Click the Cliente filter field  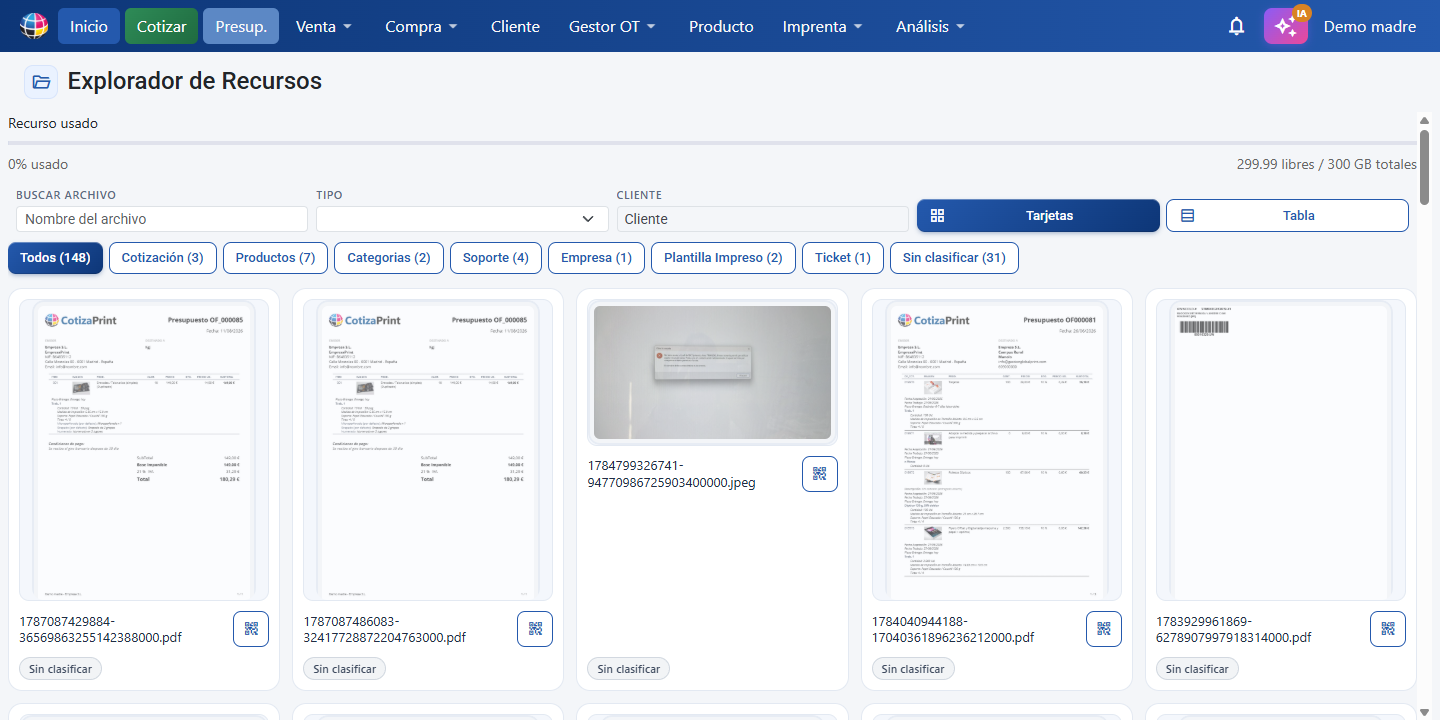762,219
